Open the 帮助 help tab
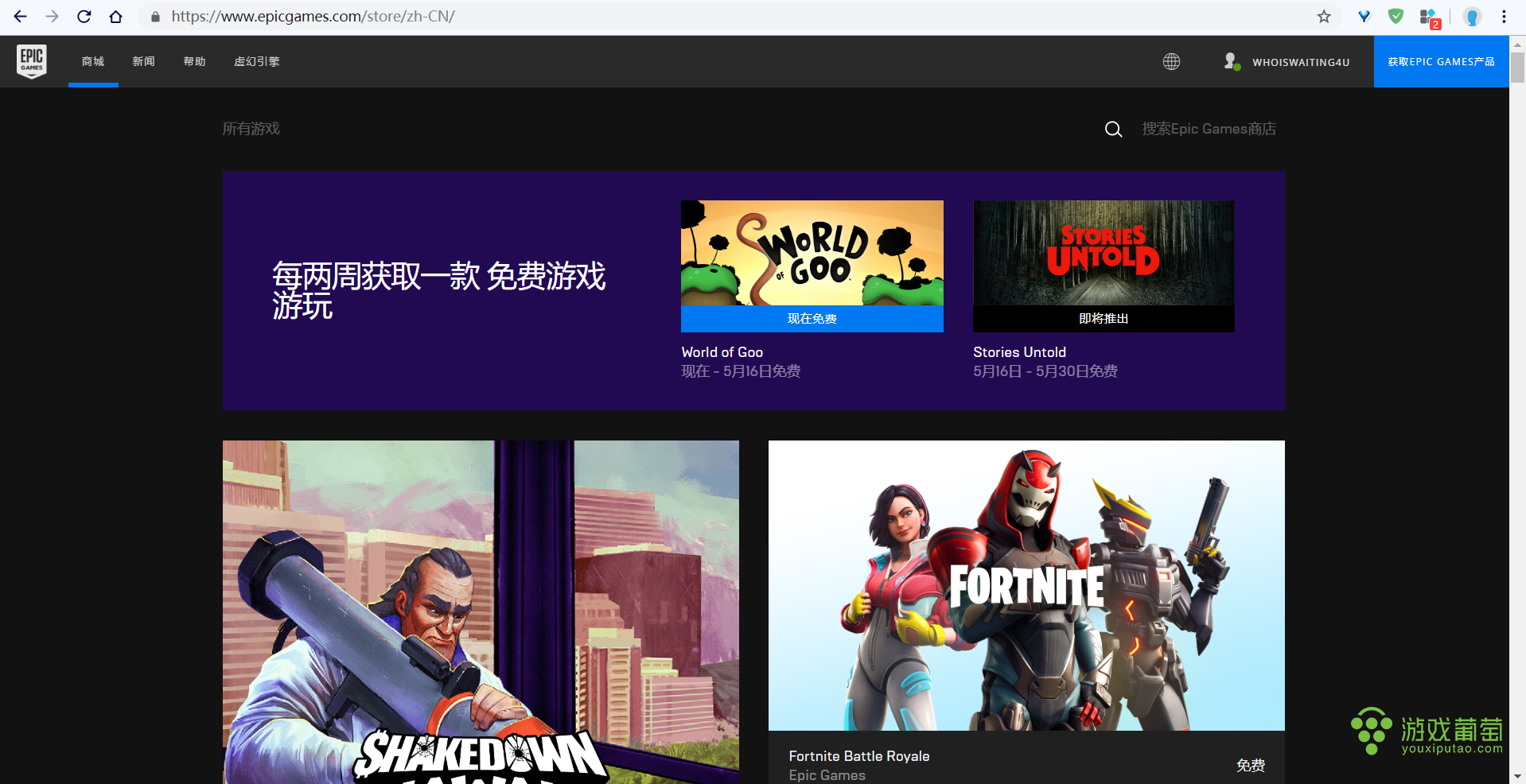Screen dimensions: 1526x784 coord(195,61)
